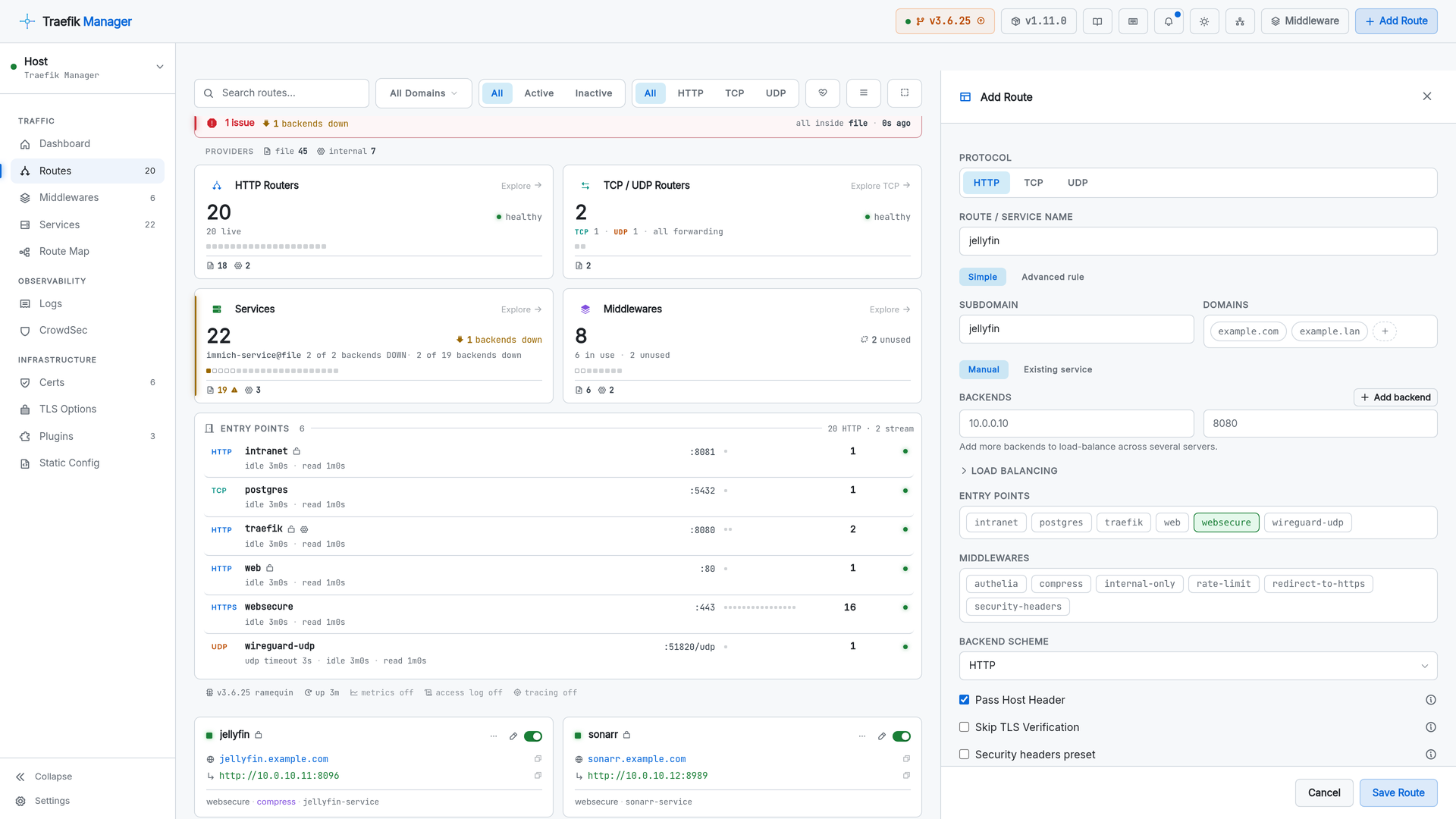This screenshot has width=1456, height=819.
Task: Select the HTTP protocol tab in Add Route
Action: click(x=987, y=183)
